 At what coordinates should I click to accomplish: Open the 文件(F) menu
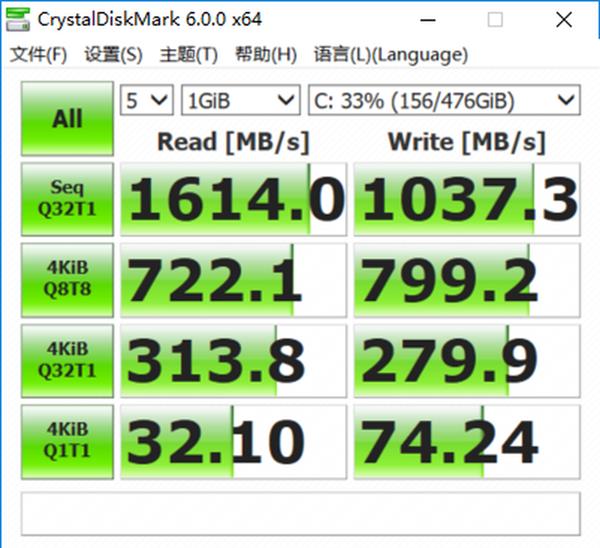click(x=39, y=54)
